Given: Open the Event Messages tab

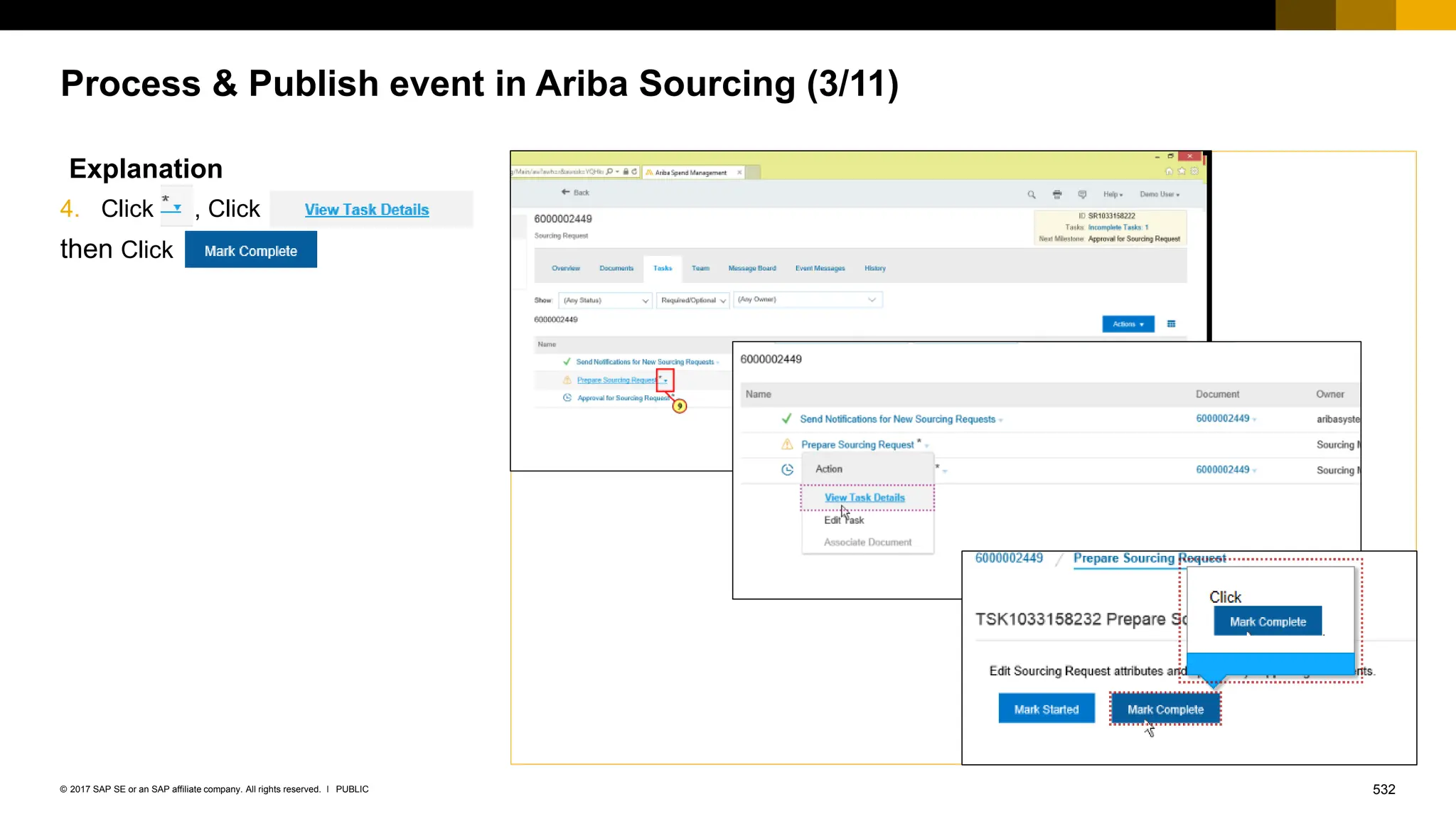Looking at the screenshot, I should click(820, 268).
